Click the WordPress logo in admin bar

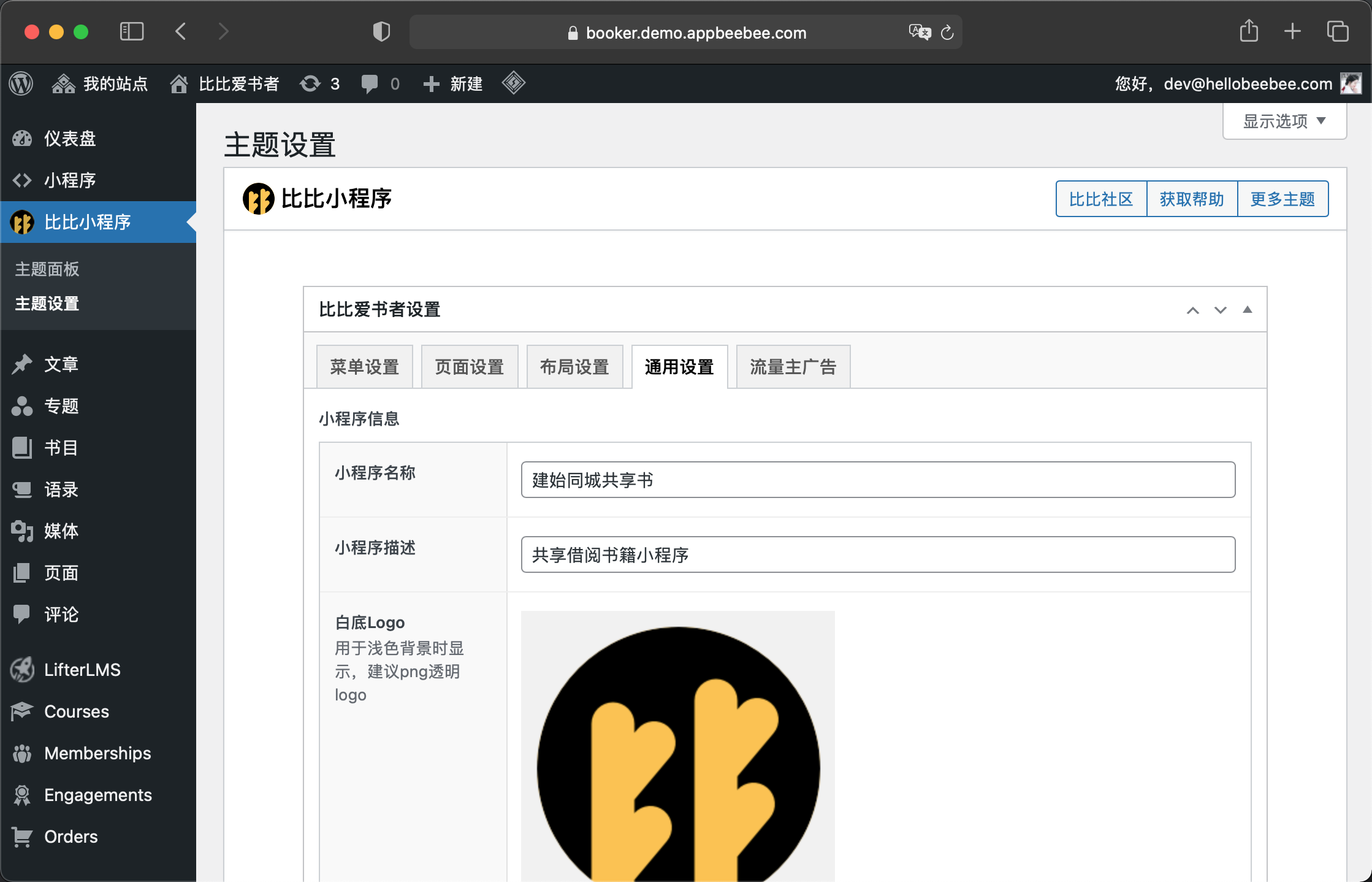coord(21,83)
